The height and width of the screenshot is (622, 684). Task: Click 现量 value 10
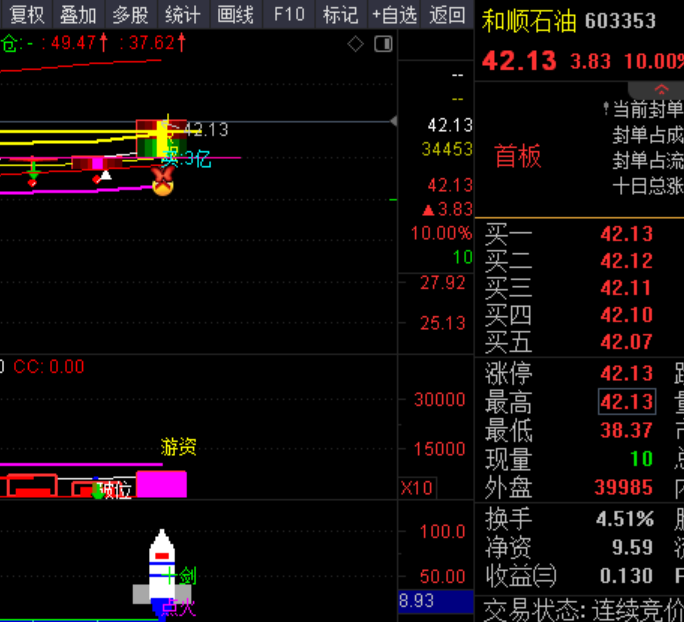click(x=641, y=458)
